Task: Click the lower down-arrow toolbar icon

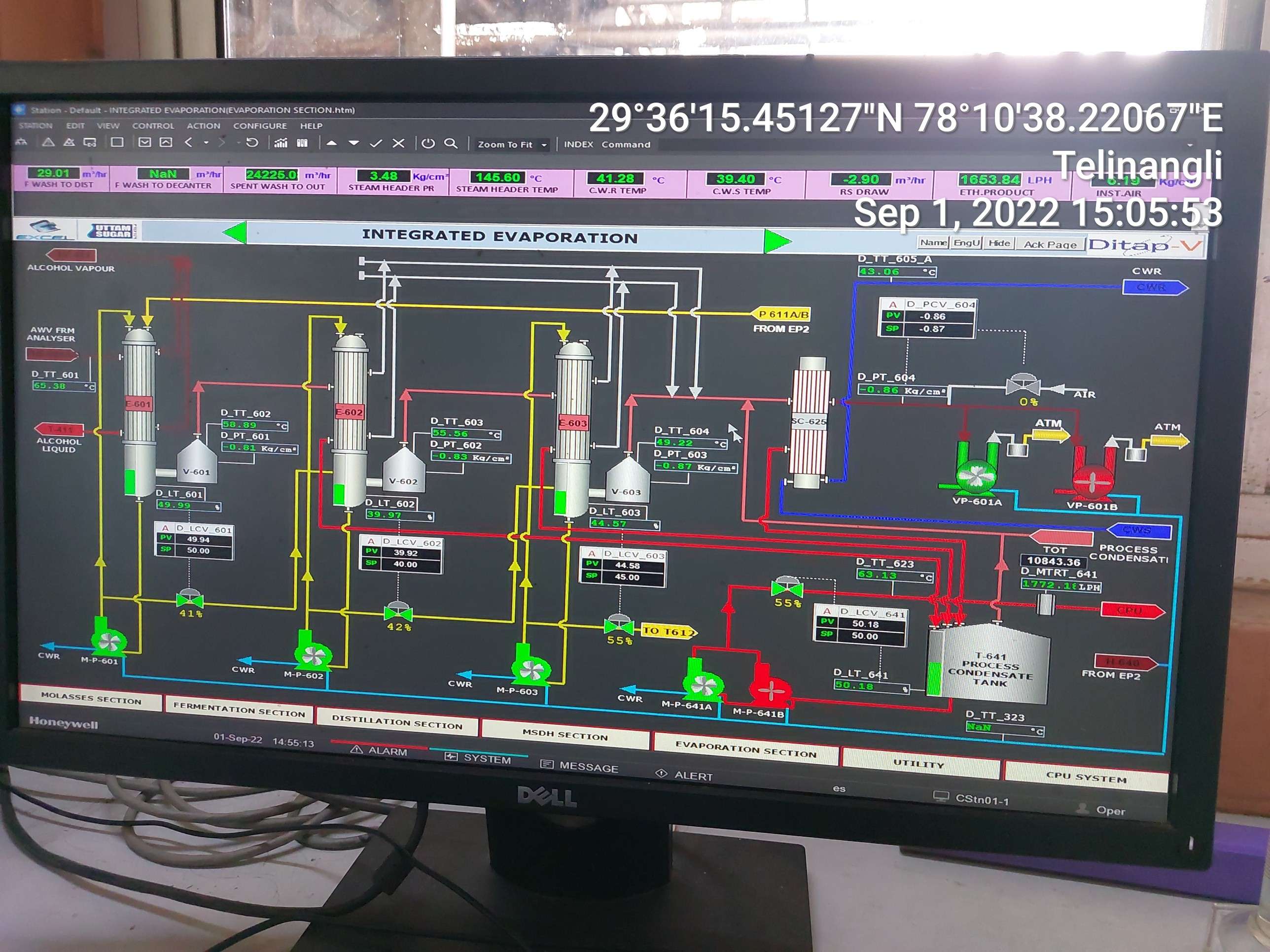Action: coord(353,143)
